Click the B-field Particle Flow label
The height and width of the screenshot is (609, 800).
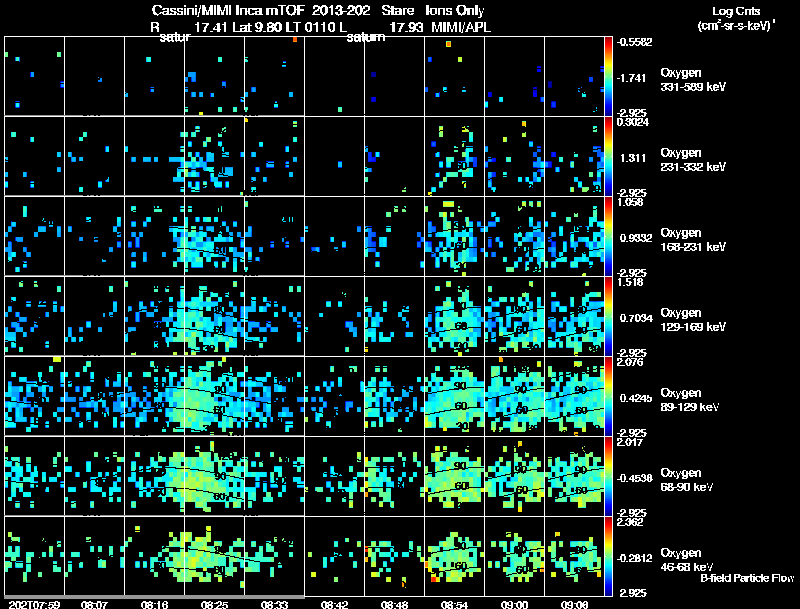pyautogui.click(x=747, y=578)
